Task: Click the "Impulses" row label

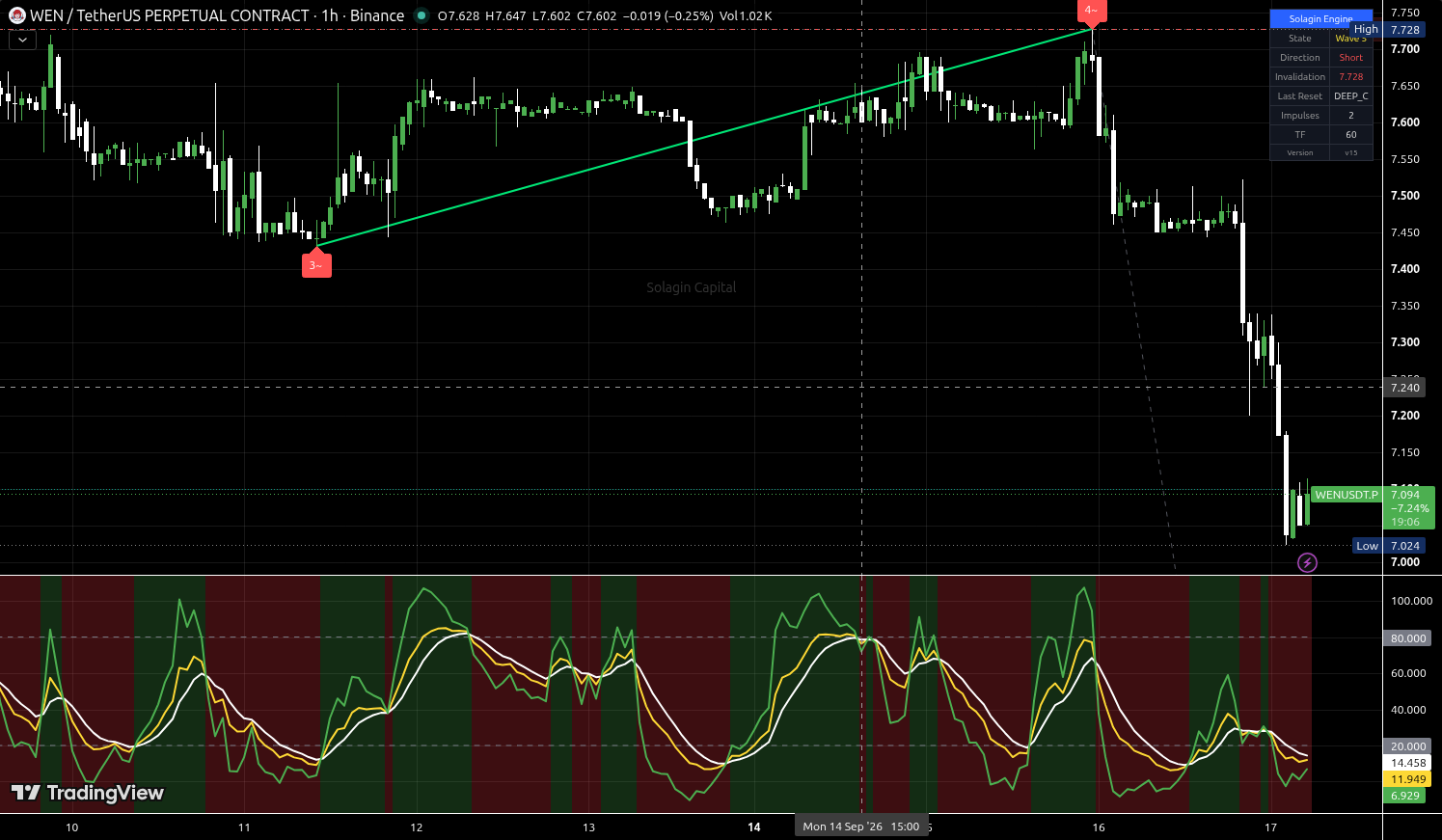Action: pos(1300,116)
